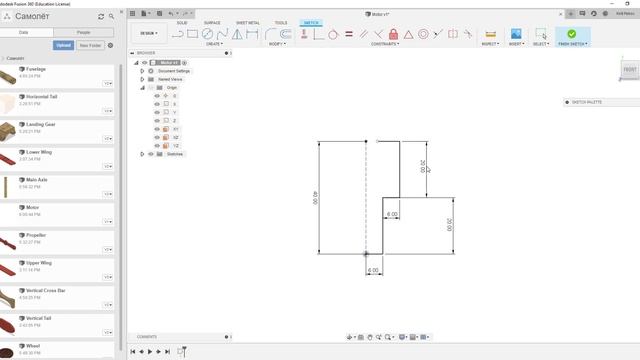Image resolution: width=640 pixels, height=360 pixels.
Task: Toggle visibility of origin point O
Action: (157, 96)
